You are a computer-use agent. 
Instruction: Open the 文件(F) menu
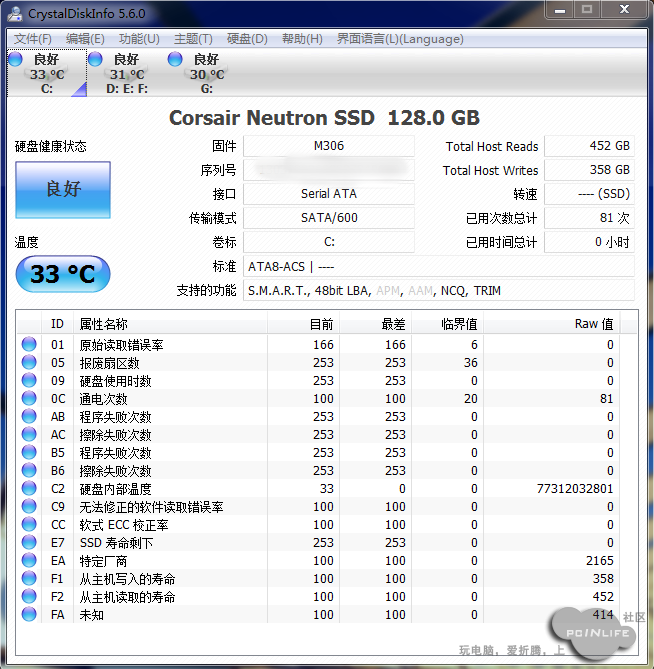[32, 39]
